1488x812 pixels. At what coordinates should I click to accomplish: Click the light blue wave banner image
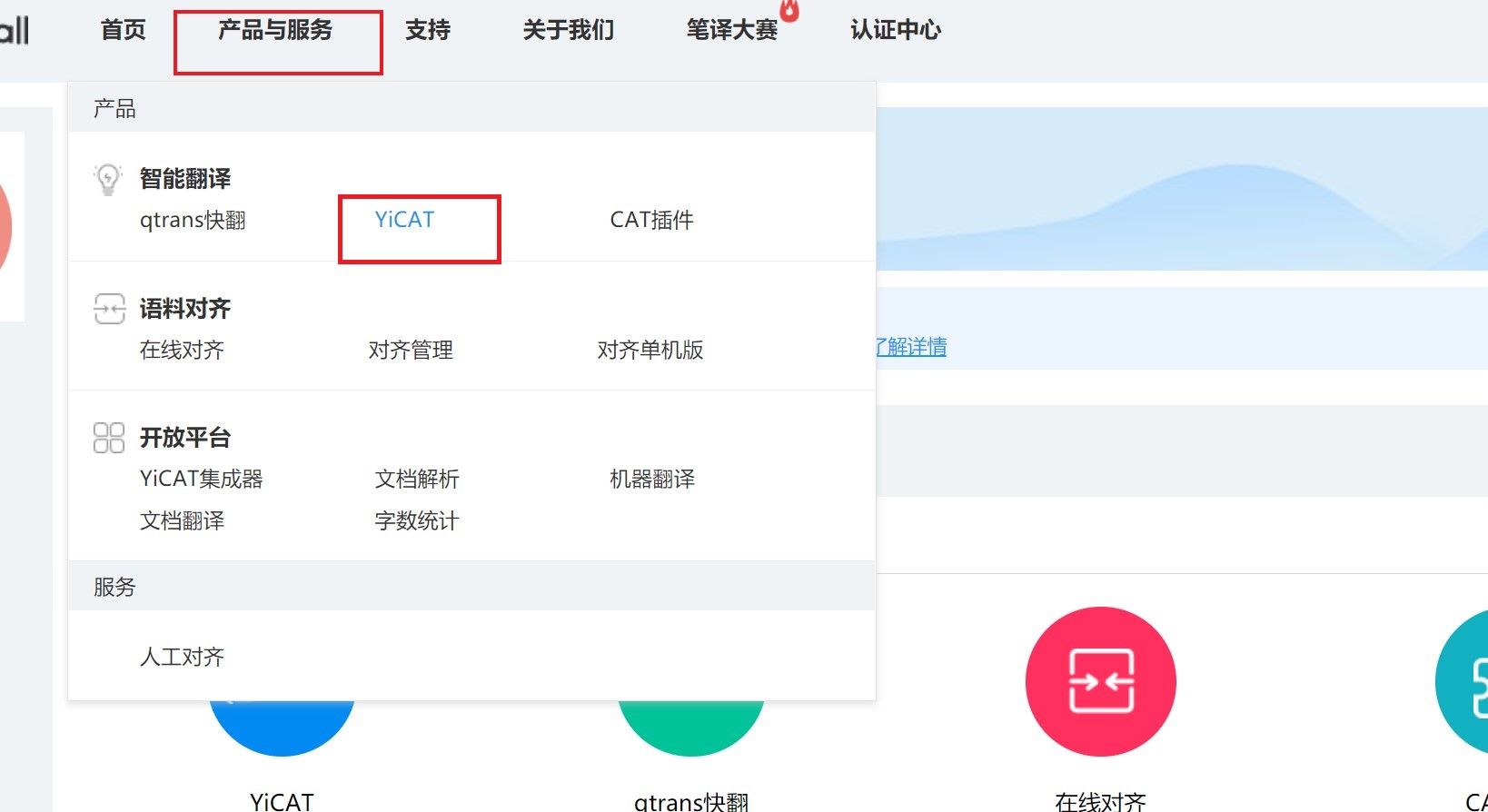(1182, 189)
